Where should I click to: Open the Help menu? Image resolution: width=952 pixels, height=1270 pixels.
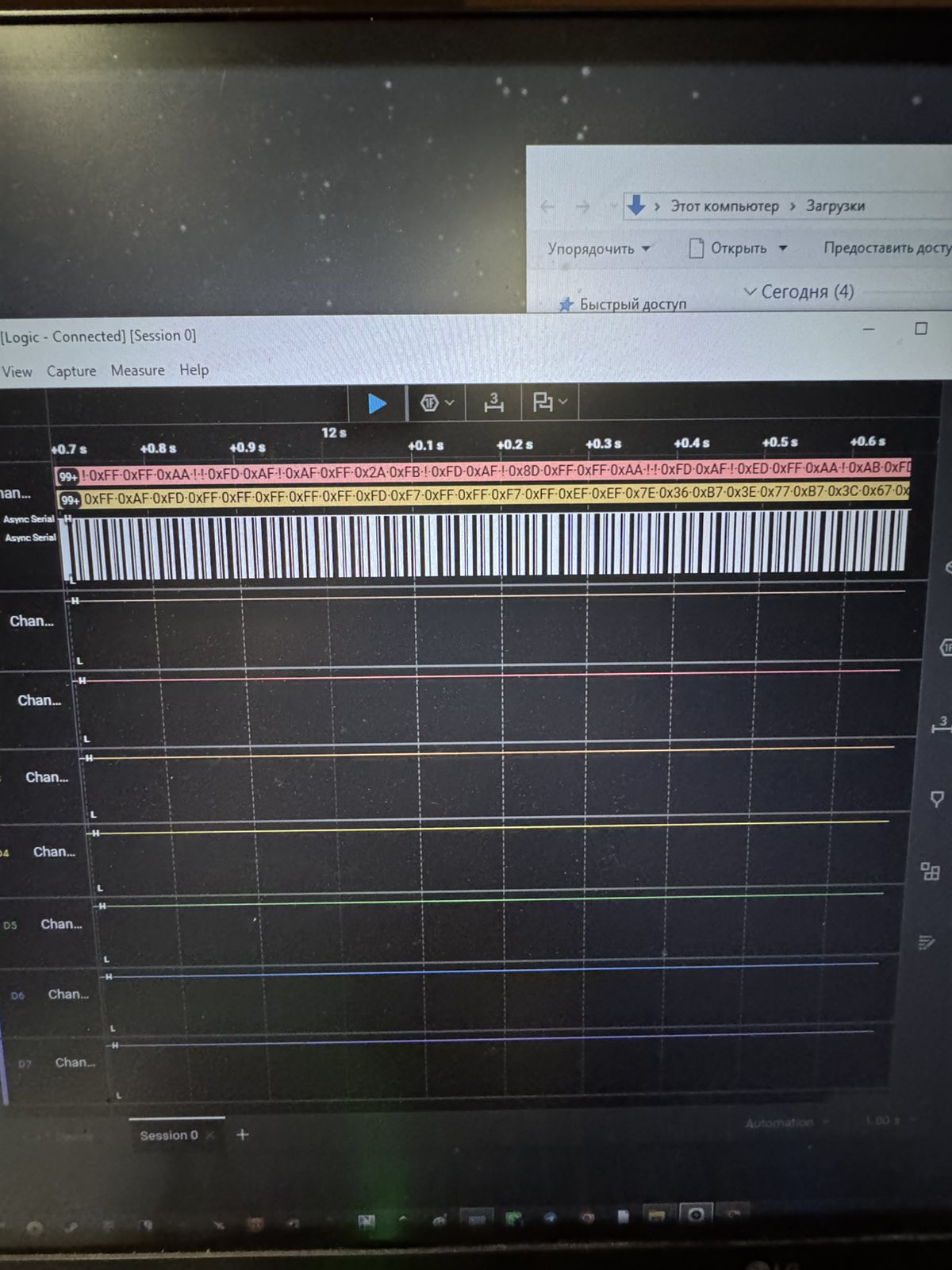pyautogui.click(x=194, y=370)
